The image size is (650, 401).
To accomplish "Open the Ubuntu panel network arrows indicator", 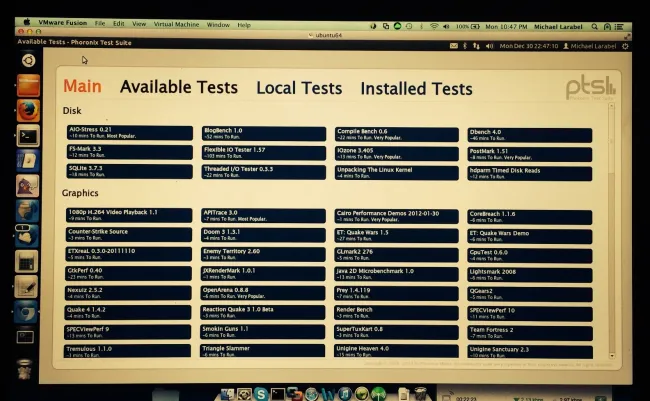I will (x=476, y=46).
